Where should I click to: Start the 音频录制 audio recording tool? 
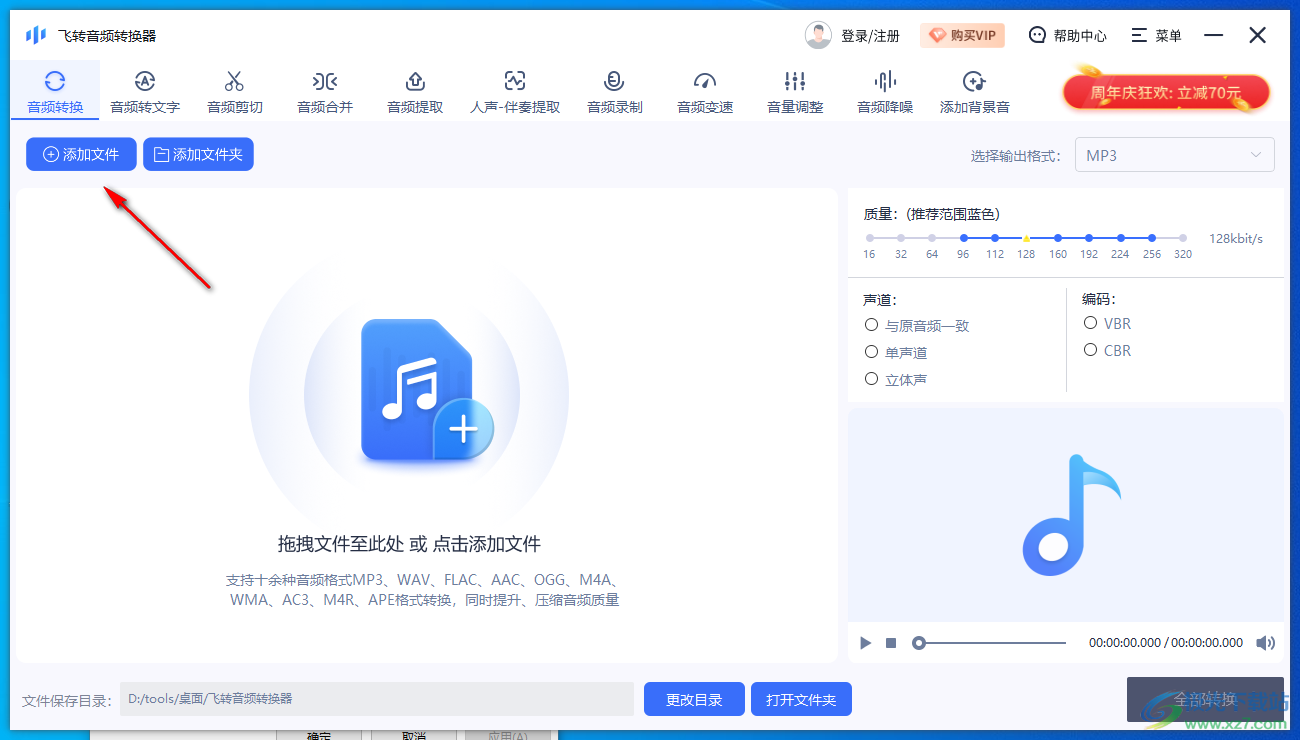[x=614, y=90]
